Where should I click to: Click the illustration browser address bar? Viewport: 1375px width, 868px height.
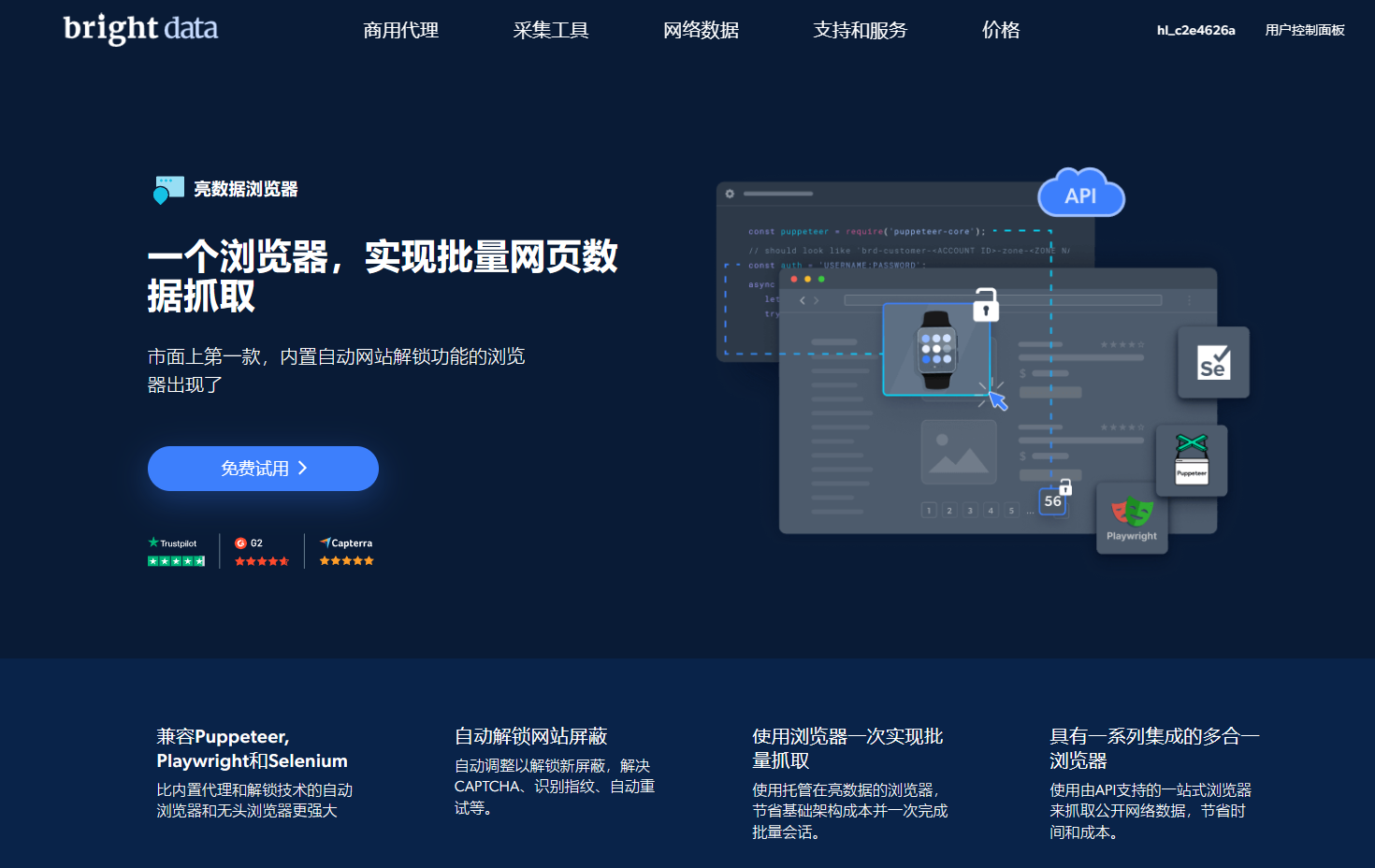pos(1003,300)
